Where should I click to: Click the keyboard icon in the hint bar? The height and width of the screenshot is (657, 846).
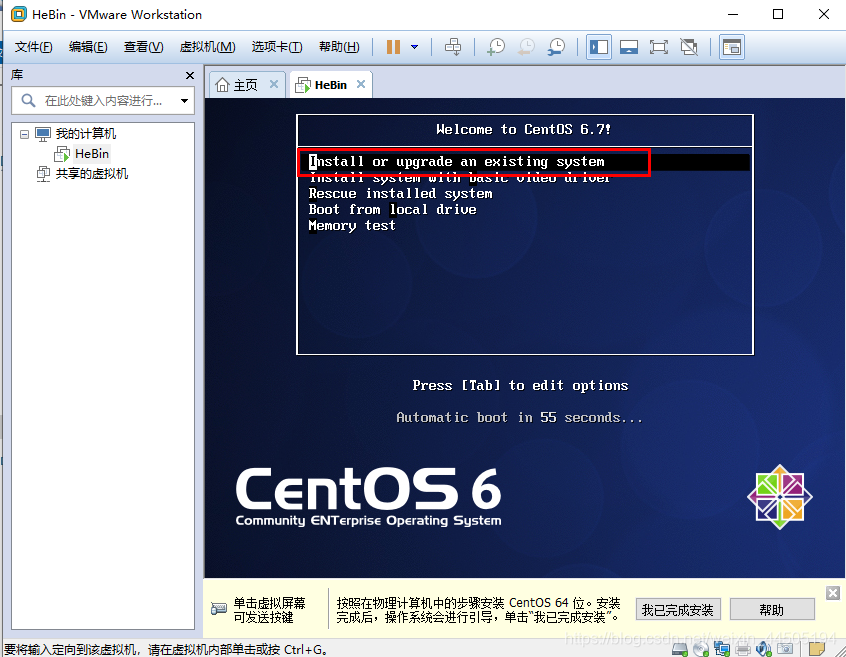point(219,609)
